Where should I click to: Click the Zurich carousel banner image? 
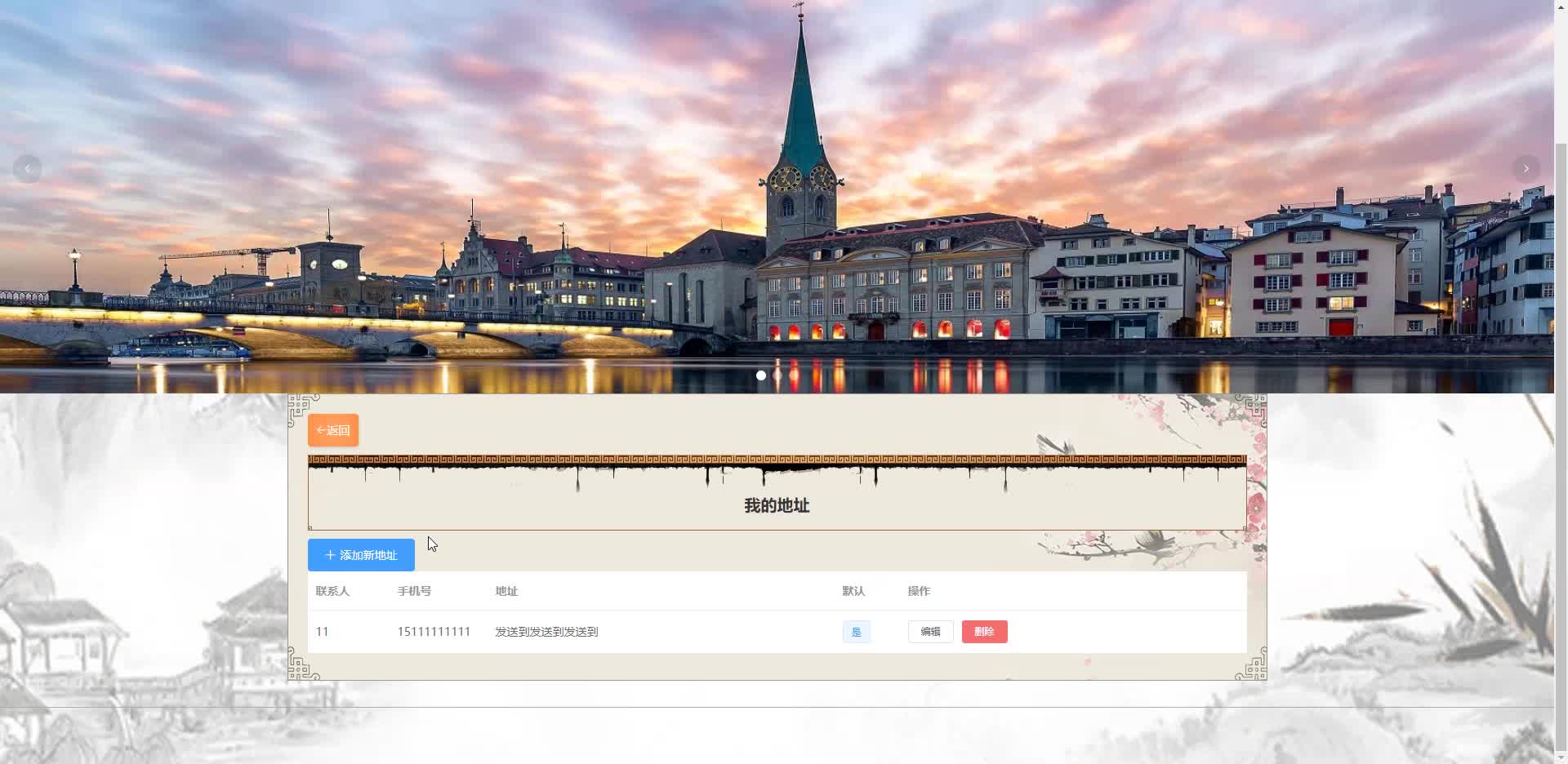(777, 196)
